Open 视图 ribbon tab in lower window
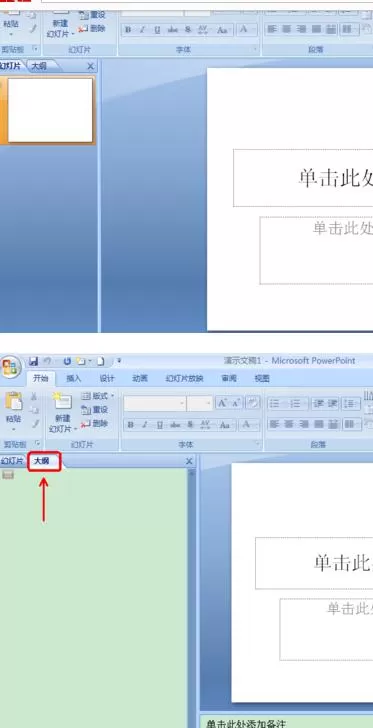Viewport: 373px width, 728px height. coord(262,378)
